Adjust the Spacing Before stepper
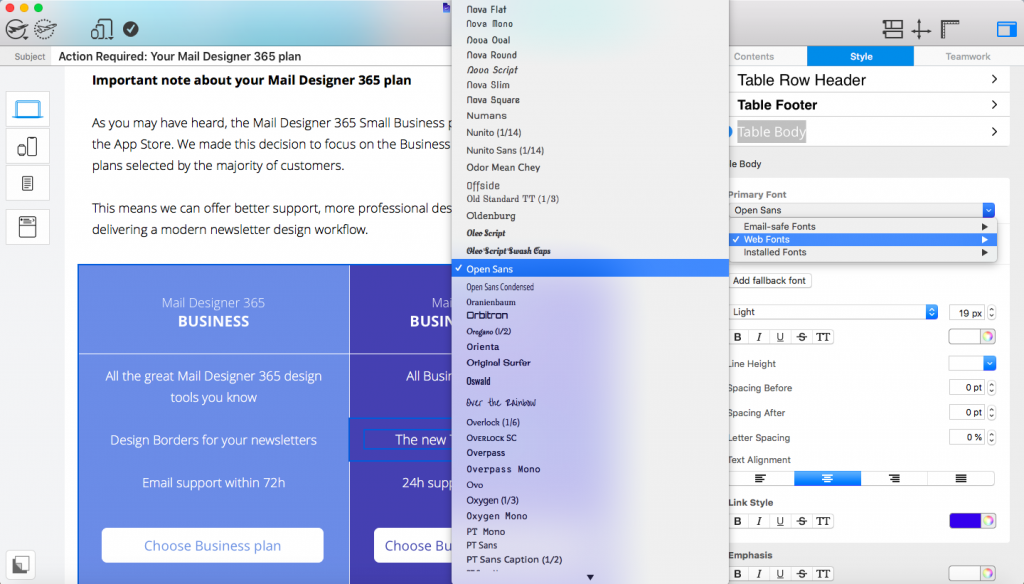Viewport: 1024px width, 584px height. 991,388
